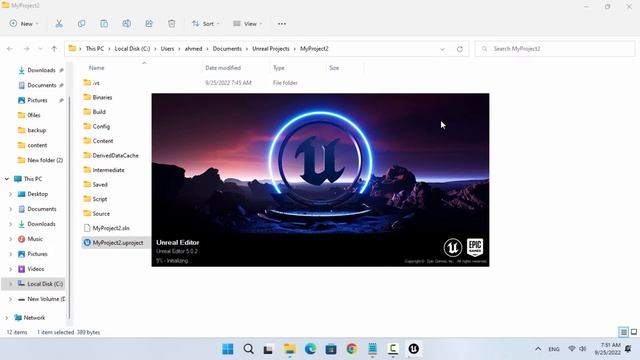This screenshot has width=640, height=360.
Task: Click 'Users' breadcrumb in address bar
Action: tap(167, 49)
